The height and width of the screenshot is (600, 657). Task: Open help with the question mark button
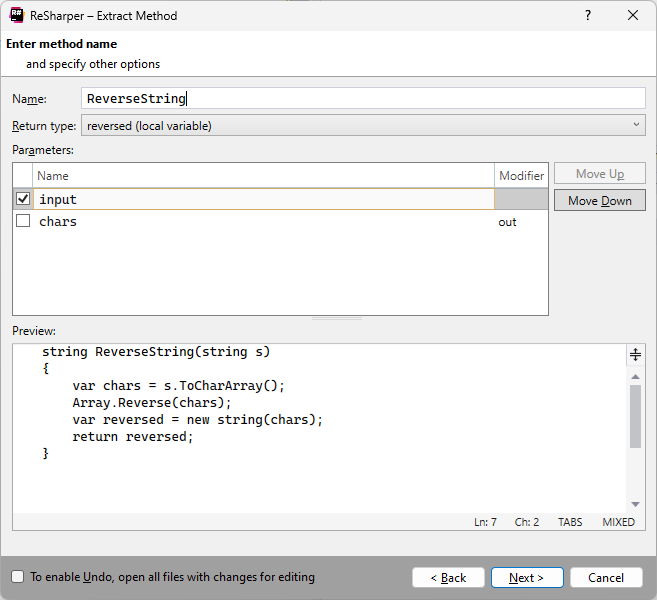(x=587, y=15)
